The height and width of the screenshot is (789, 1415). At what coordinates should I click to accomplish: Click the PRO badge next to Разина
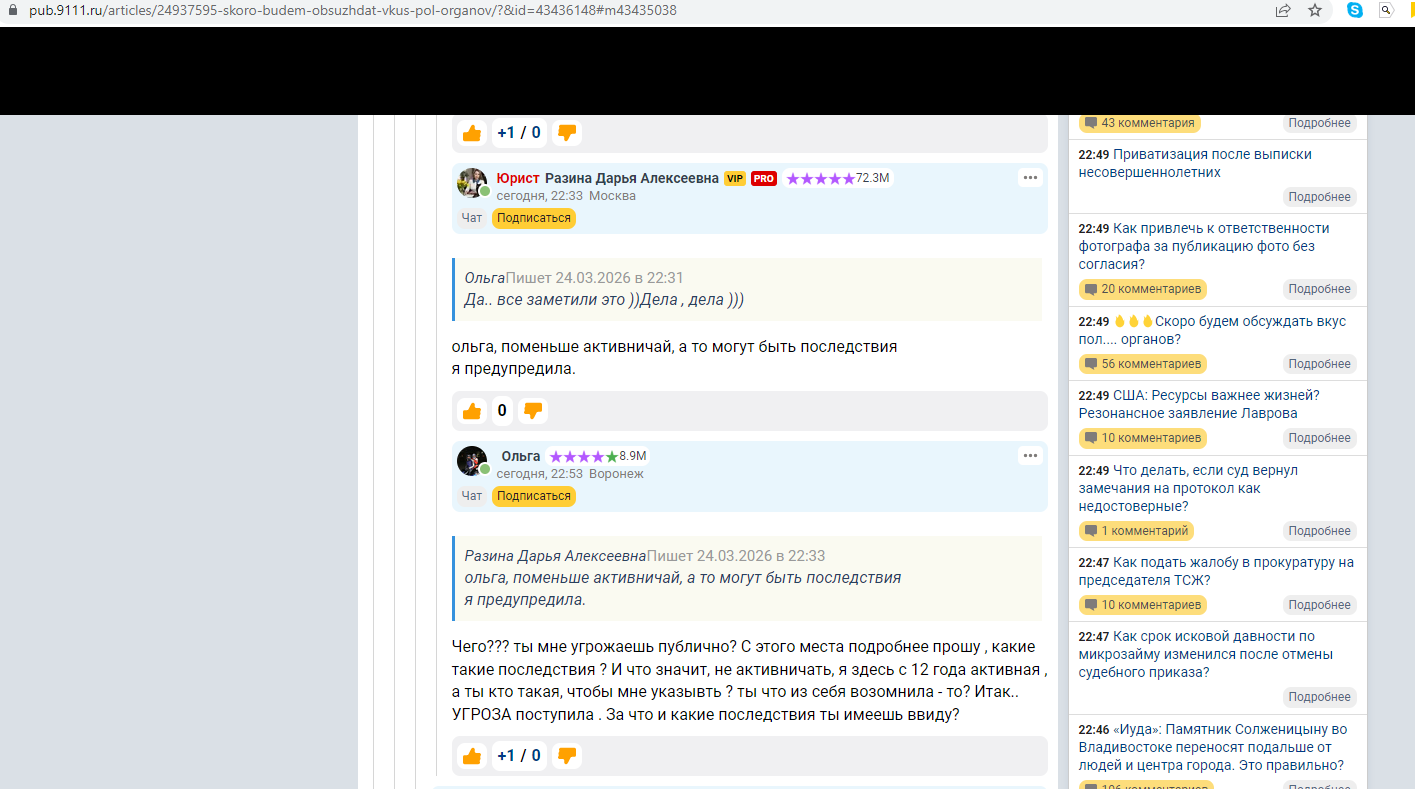pos(764,178)
